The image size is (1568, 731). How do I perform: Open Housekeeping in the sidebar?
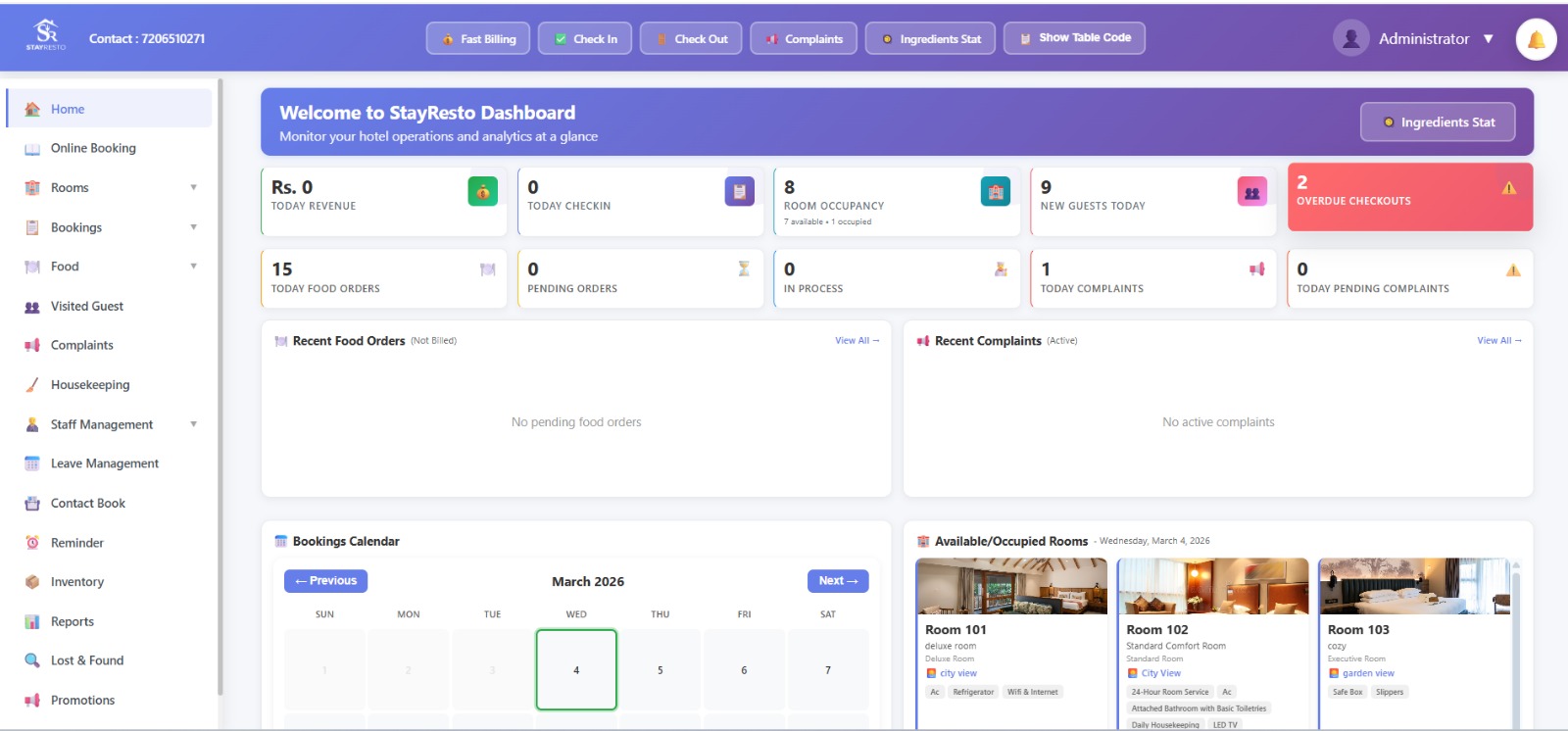109,385
